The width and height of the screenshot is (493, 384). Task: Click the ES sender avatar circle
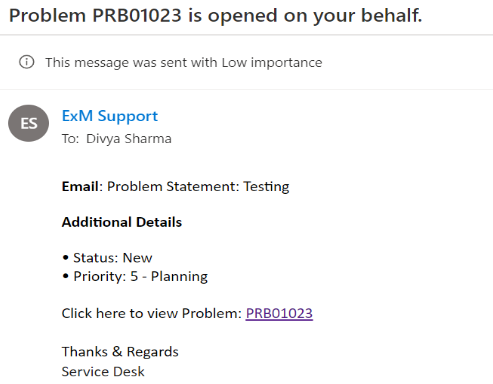(29, 123)
